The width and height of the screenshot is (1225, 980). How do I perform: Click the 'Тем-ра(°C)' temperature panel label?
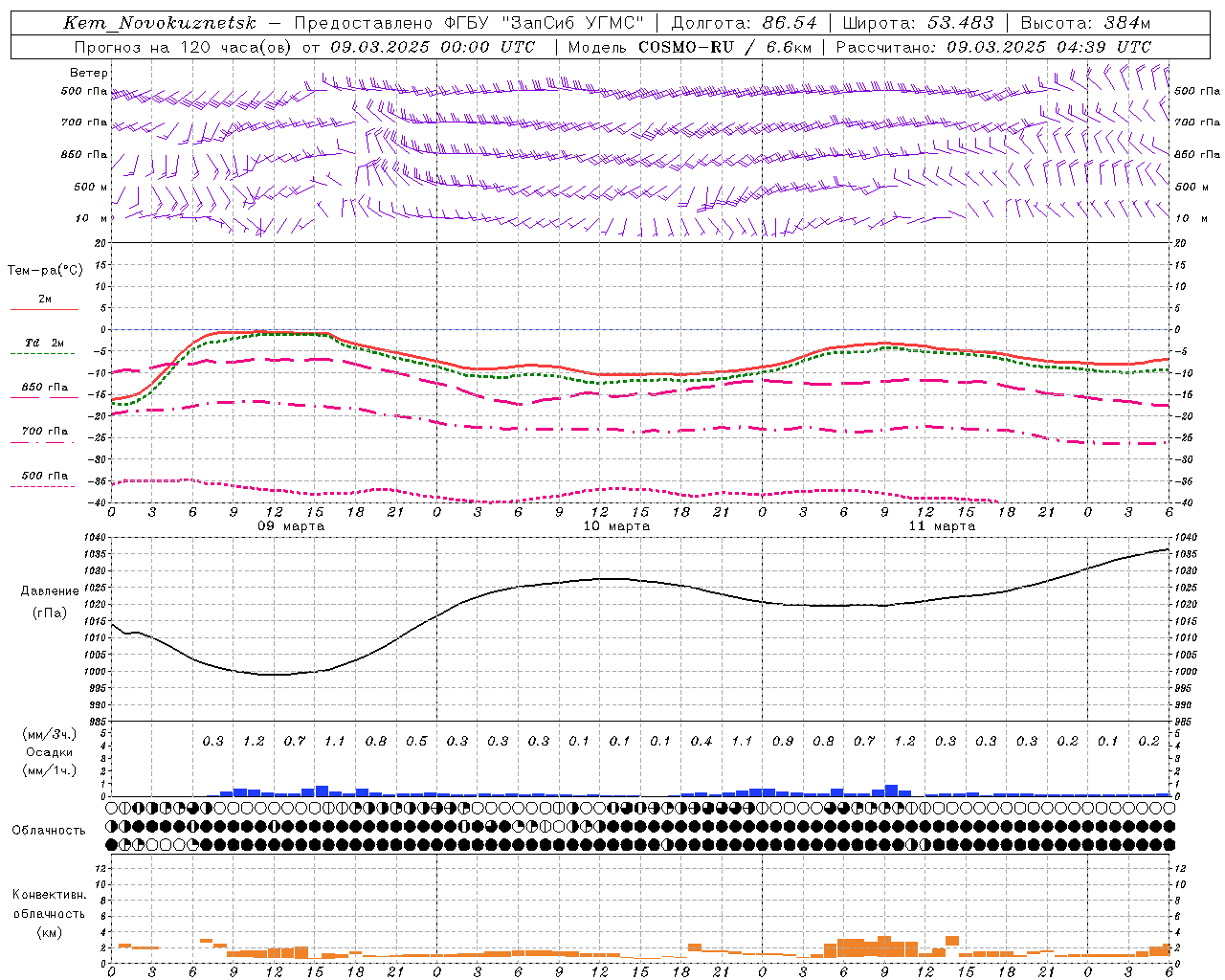(x=46, y=270)
